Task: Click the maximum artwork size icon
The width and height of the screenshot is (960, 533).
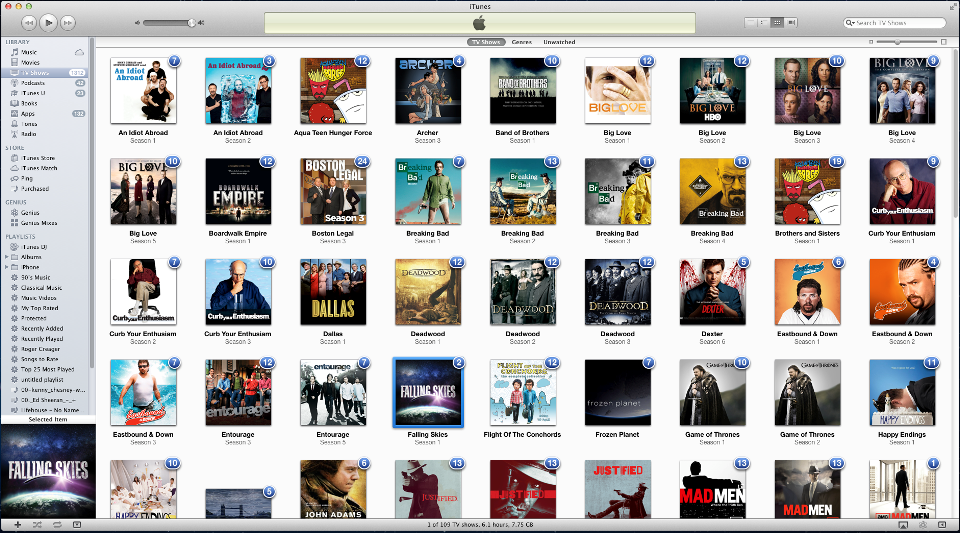Action: (x=943, y=42)
